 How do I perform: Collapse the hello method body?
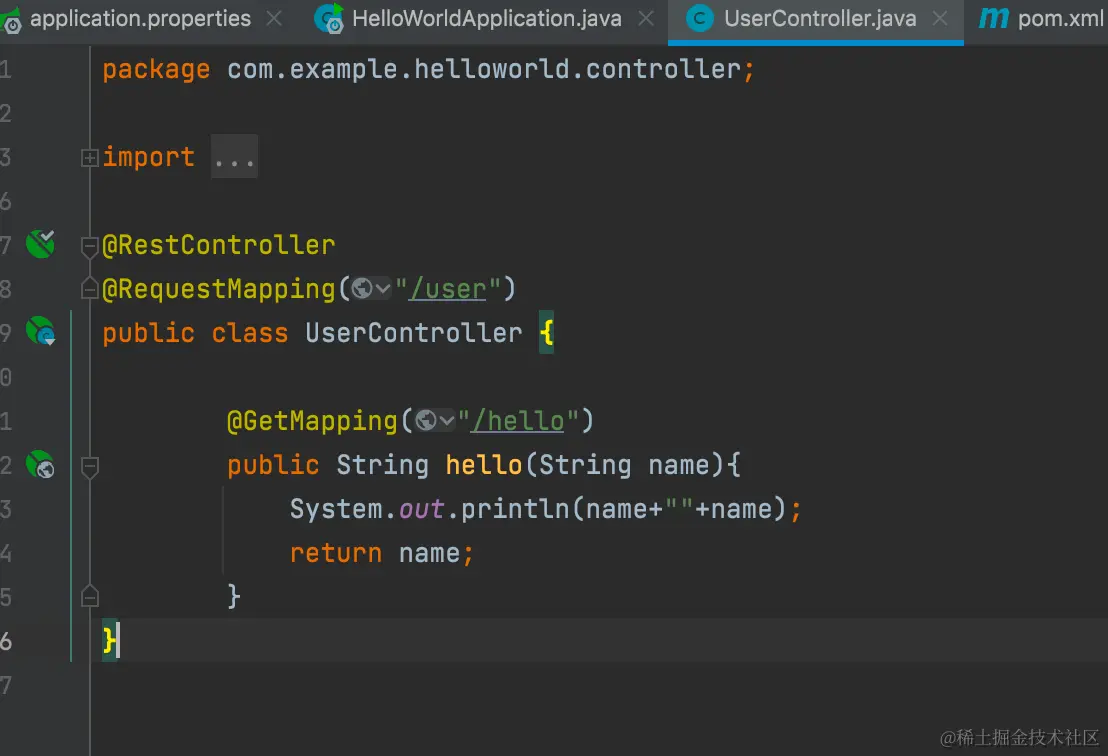(x=89, y=467)
